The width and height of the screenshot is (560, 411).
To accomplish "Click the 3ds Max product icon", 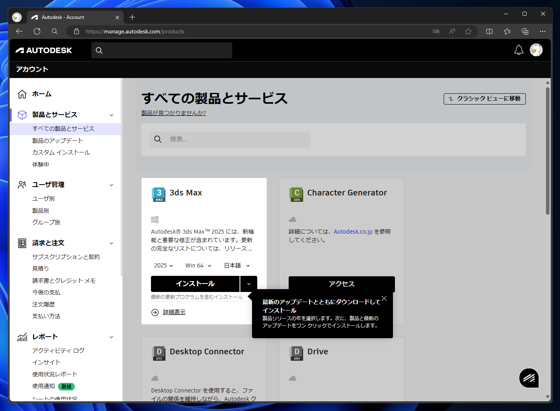I will [x=159, y=194].
